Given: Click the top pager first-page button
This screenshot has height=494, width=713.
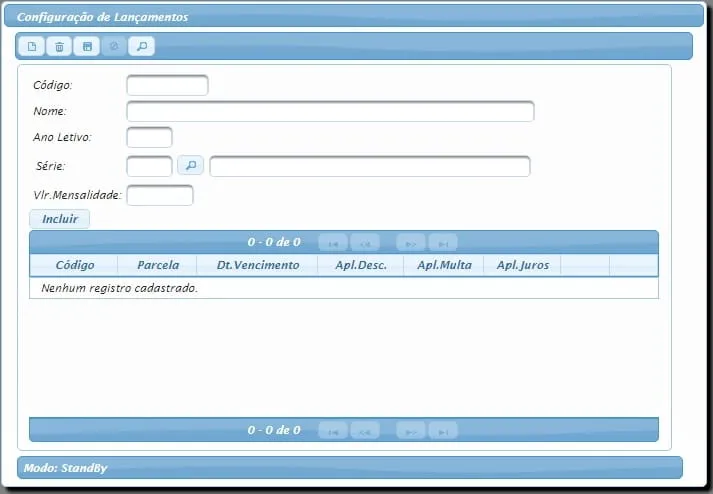Looking at the screenshot, I should tap(333, 243).
